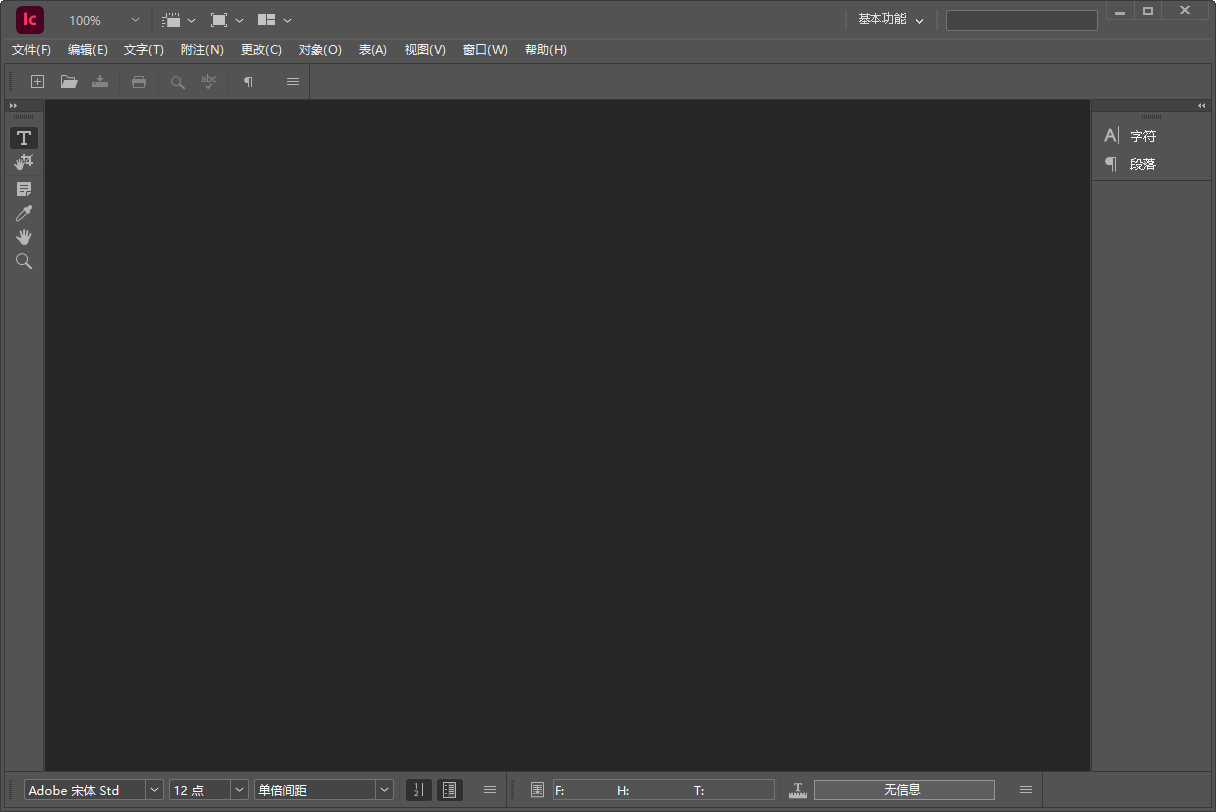Screen dimensions: 1216x812
Task: Open the 视图(V) menu
Action: (425, 50)
